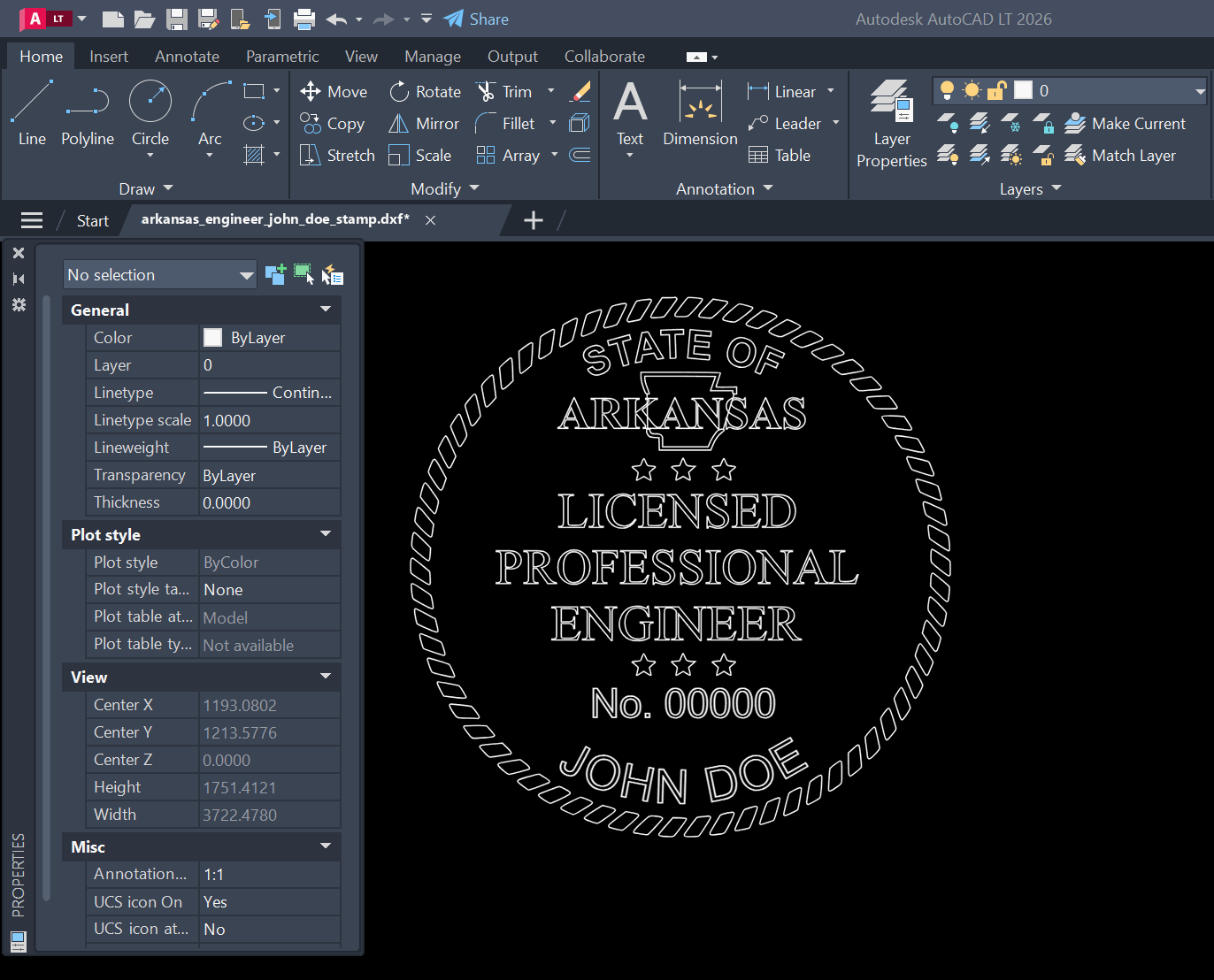The height and width of the screenshot is (980, 1214).
Task: Add a new drawing tab with plus
Action: point(534,220)
